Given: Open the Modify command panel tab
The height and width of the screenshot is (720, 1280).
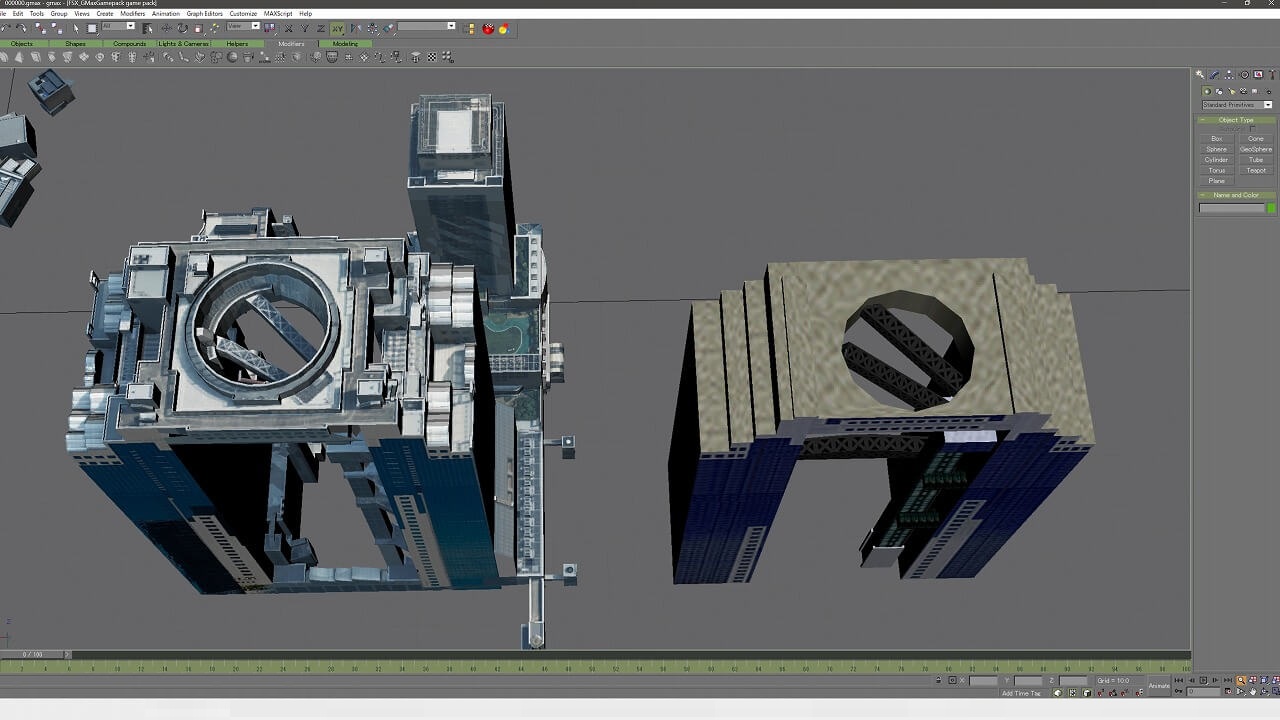Looking at the screenshot, I should point(1214,75).
